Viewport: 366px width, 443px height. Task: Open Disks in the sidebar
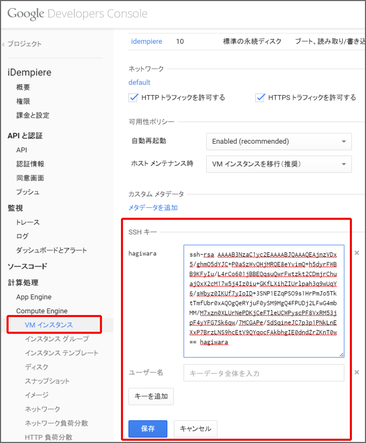[x=37, y=367]
